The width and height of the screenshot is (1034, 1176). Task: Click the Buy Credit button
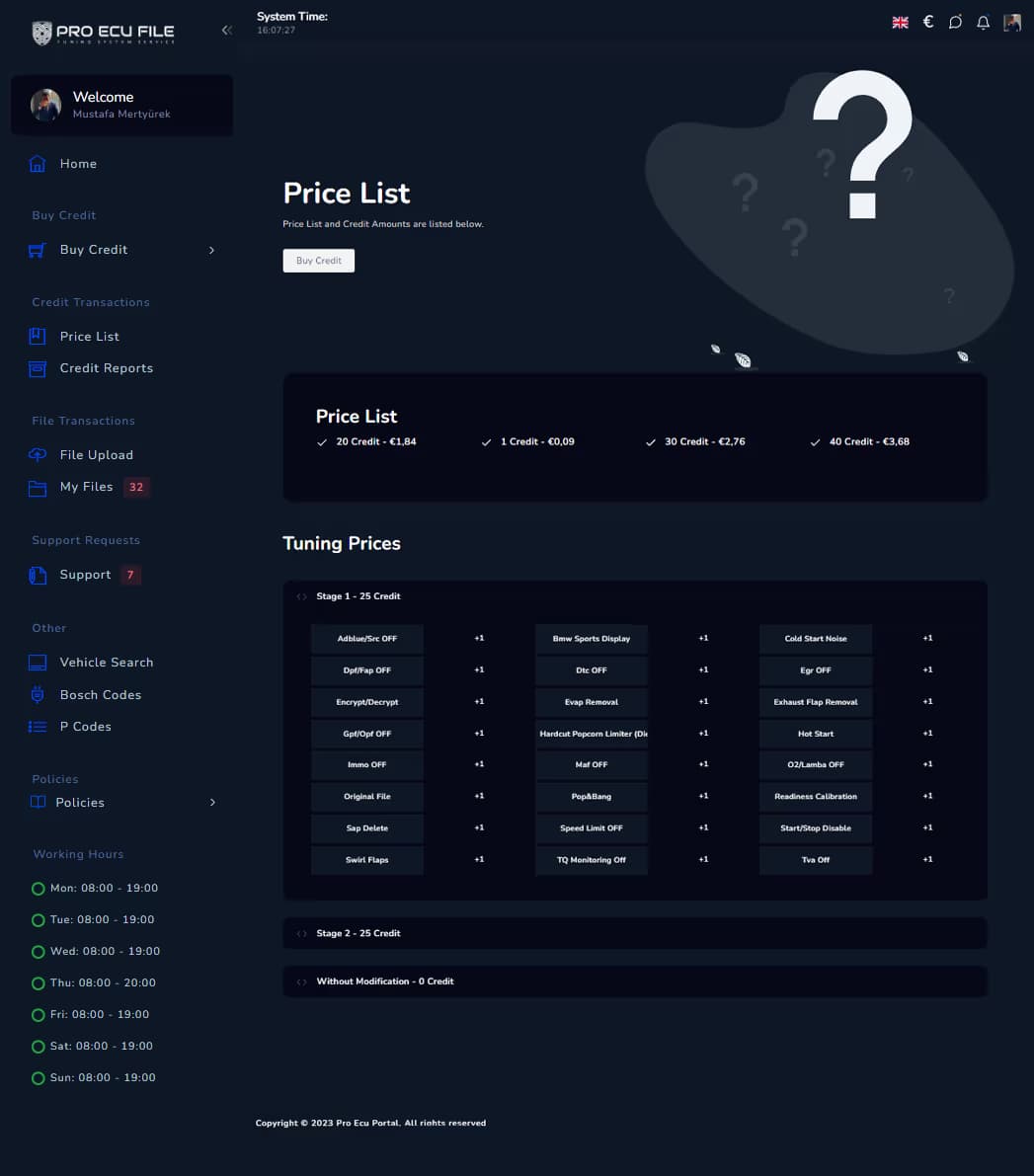point(318,260)
